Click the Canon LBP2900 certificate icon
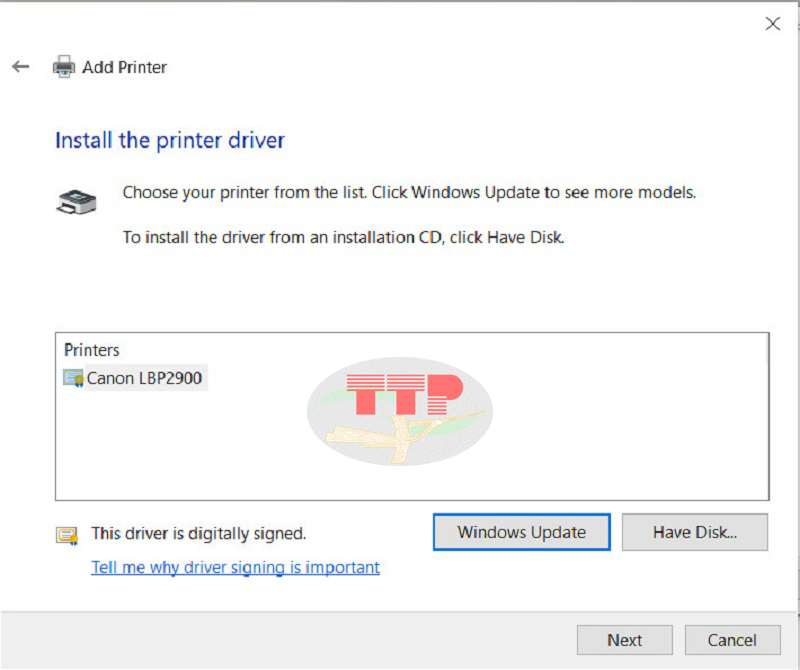 pos(73,378)
